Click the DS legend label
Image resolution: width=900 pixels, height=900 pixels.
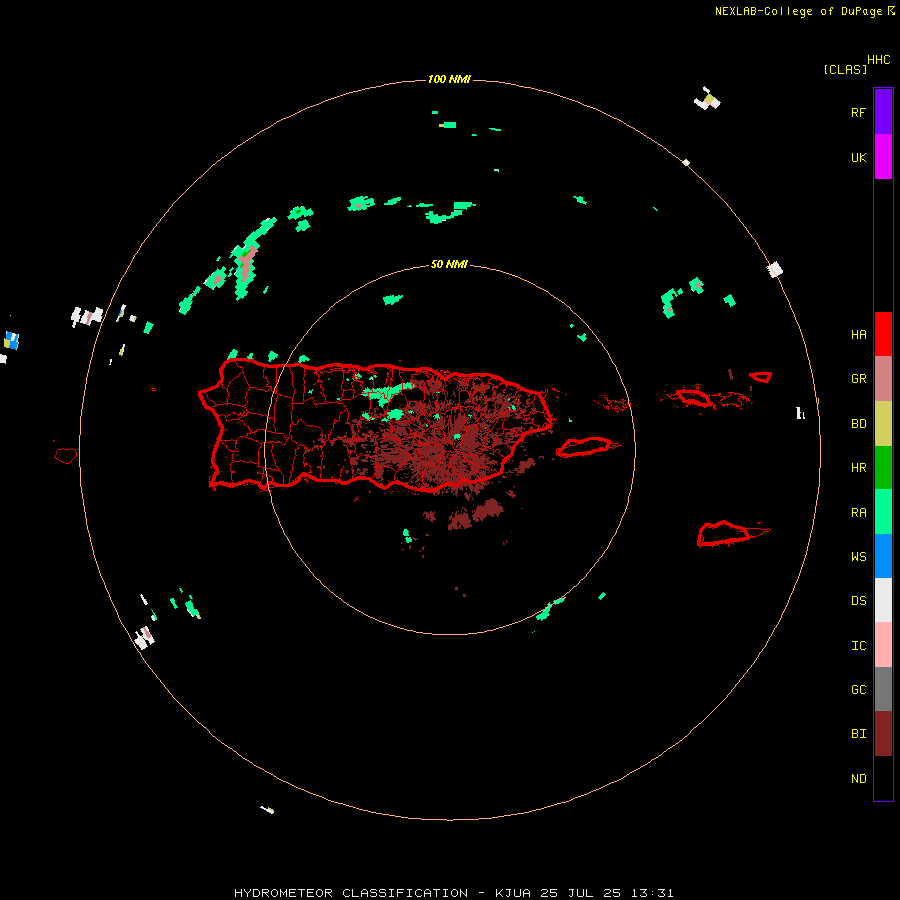click(x=858, y=601)
